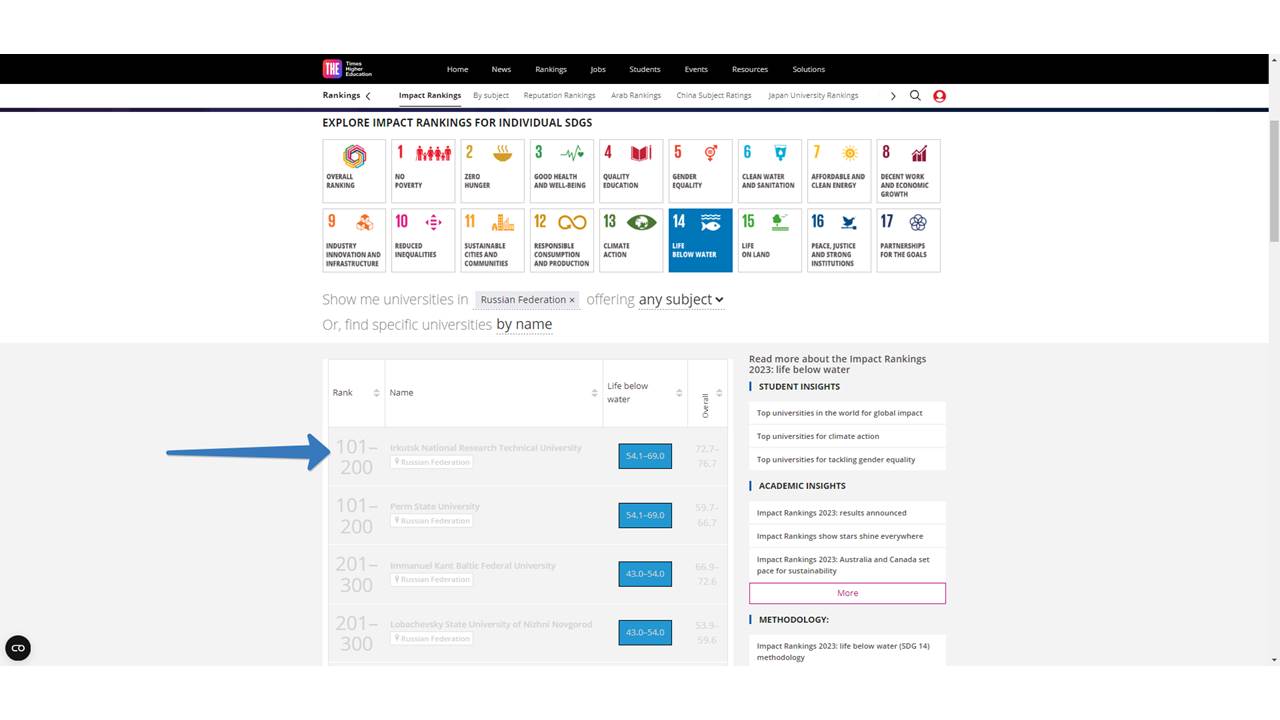
Task: Select SDG 5 Gender Equality tile
Action: click(x=700, y=171)
